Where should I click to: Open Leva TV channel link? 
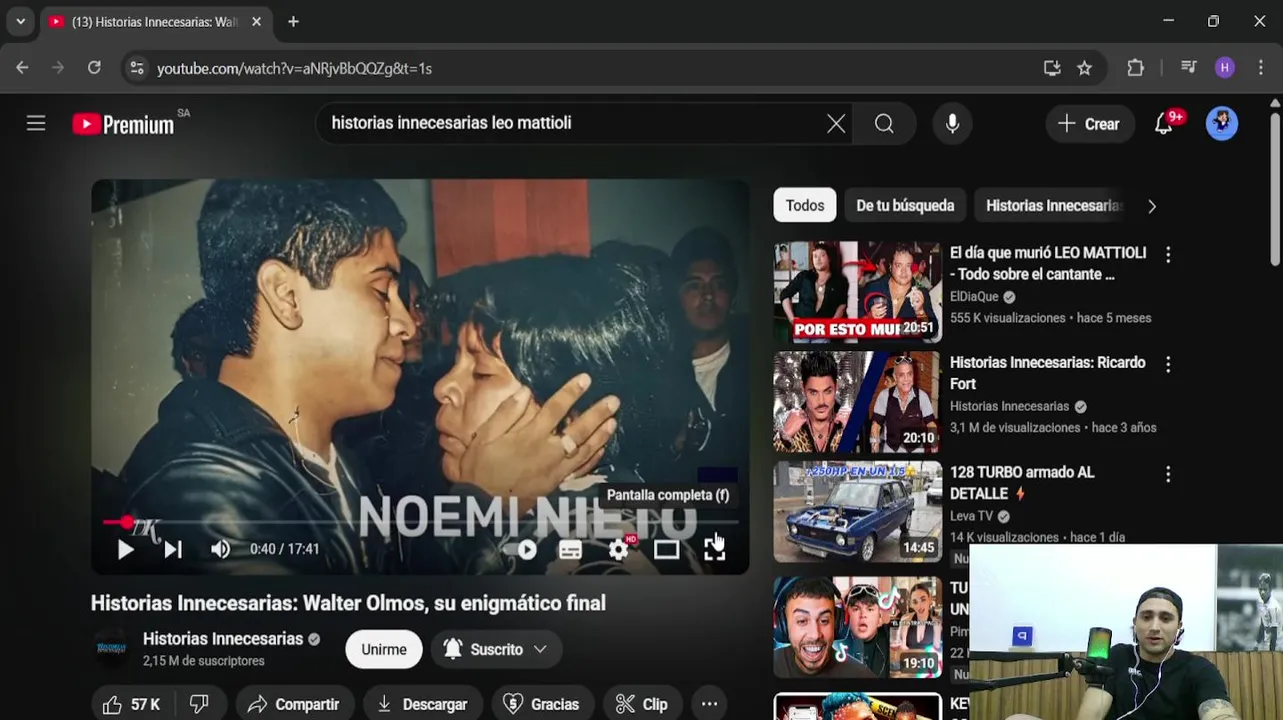pyautogui.click(x=971, y=516)
